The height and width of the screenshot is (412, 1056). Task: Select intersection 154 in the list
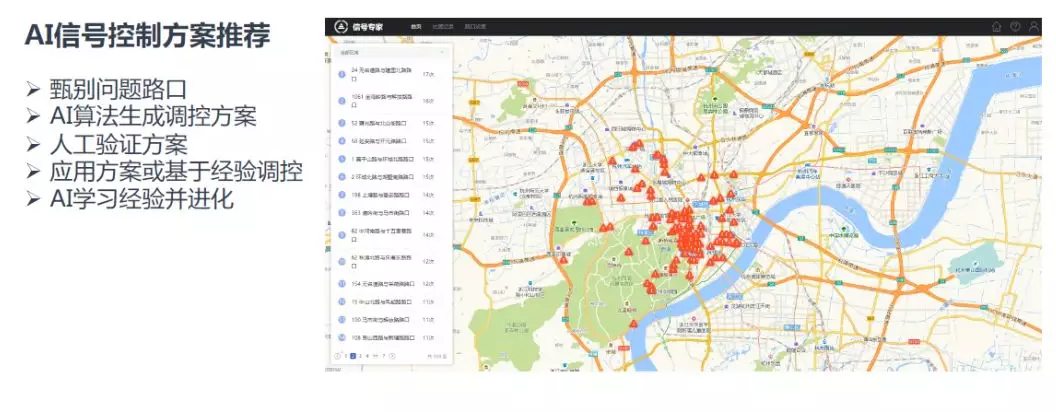382,283
